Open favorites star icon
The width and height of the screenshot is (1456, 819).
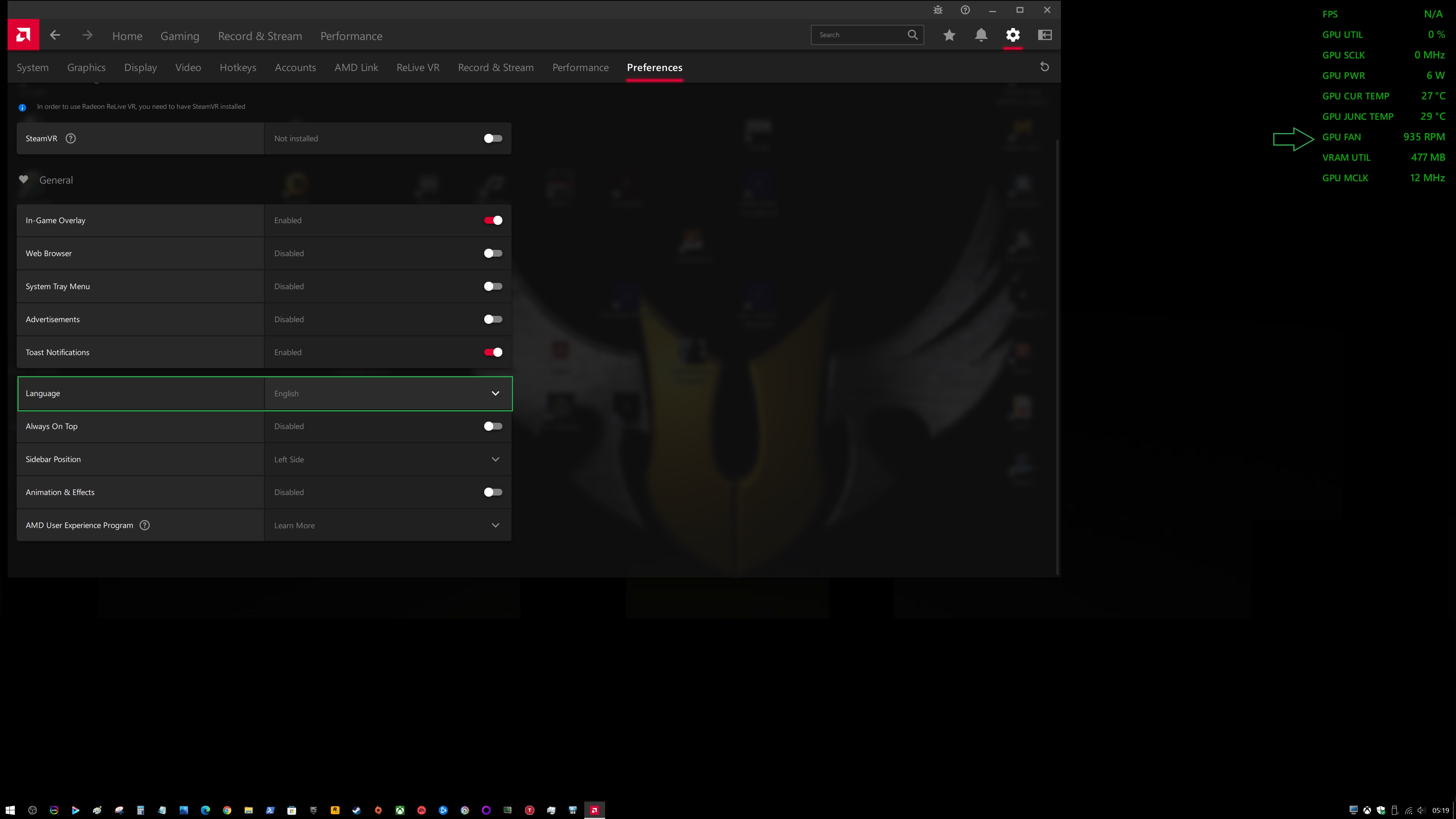click(949, 35)
